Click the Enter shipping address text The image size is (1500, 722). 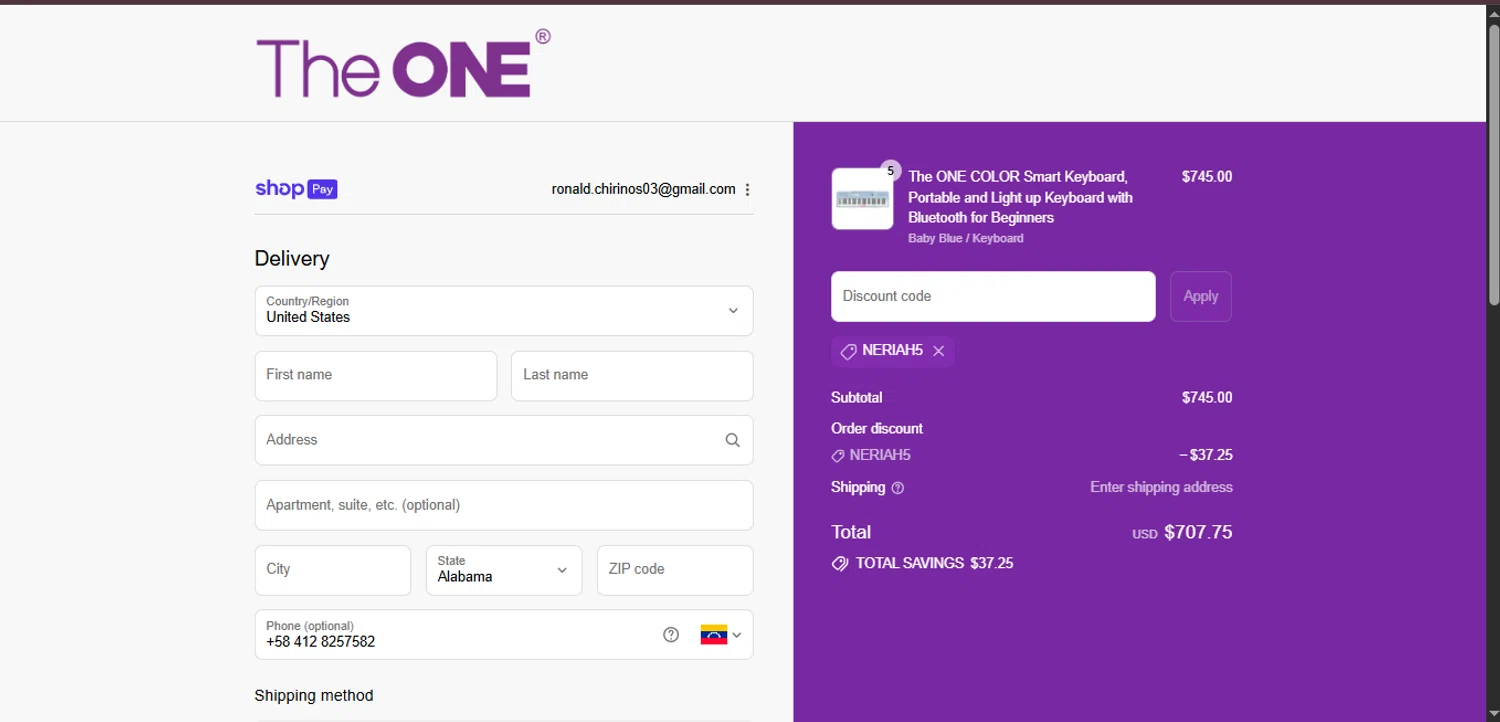tap(1161, 488)
